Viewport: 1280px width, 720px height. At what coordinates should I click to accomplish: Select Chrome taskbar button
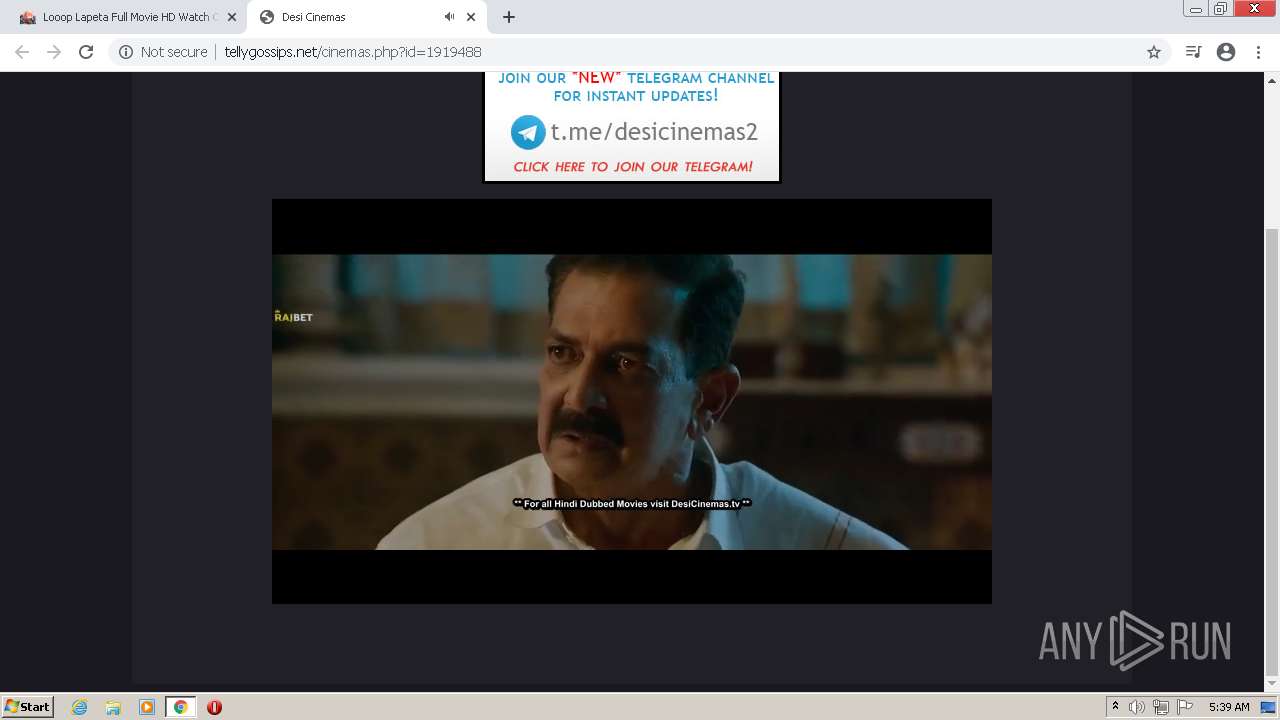pos(180,707)
